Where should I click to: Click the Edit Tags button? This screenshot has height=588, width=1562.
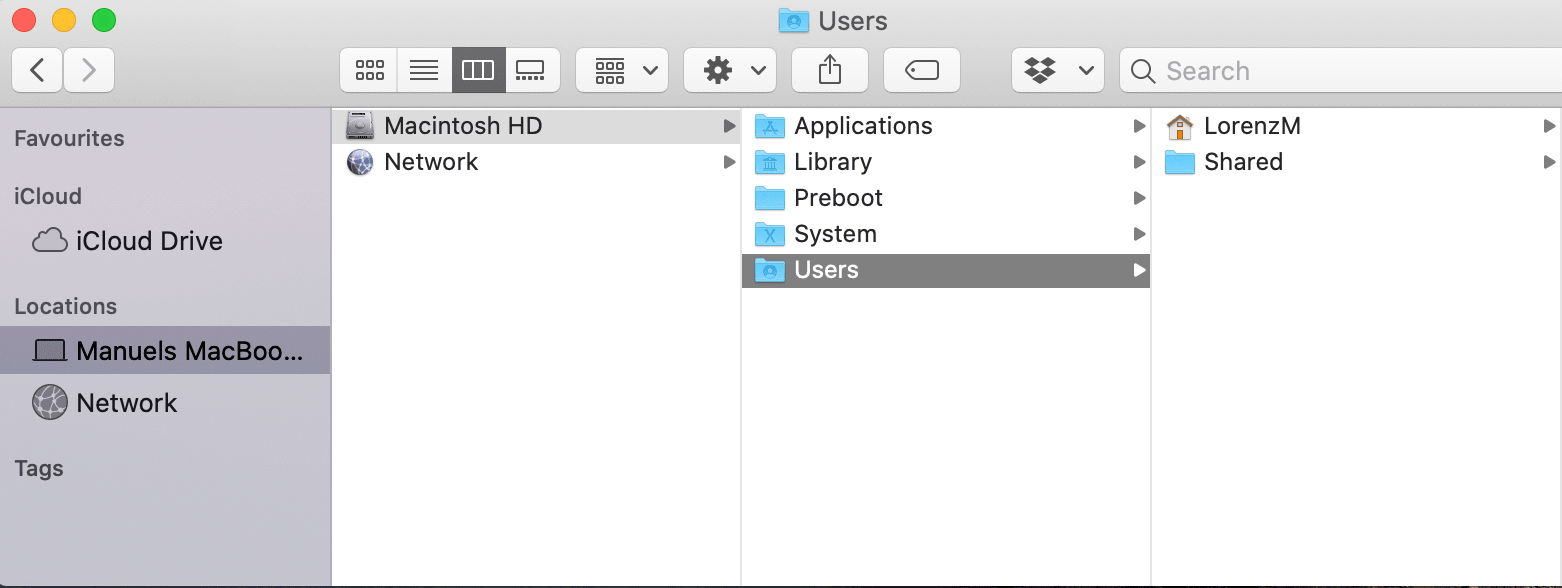921,70
